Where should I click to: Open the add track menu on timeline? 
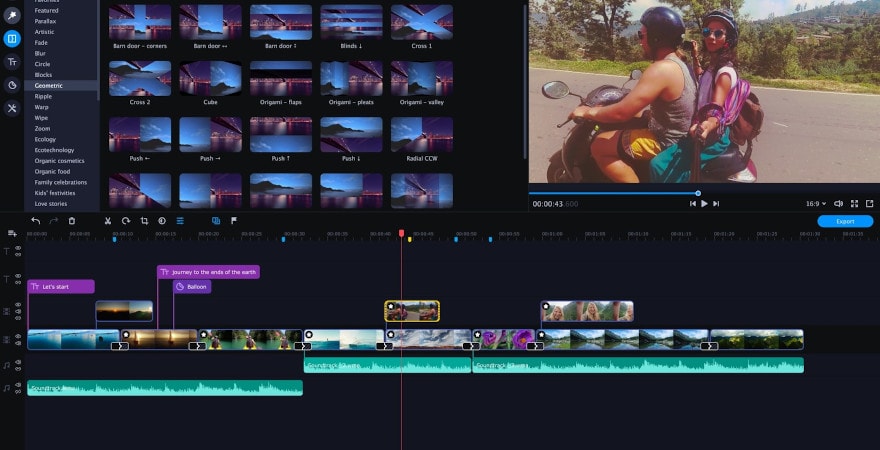tap(12, 233)
